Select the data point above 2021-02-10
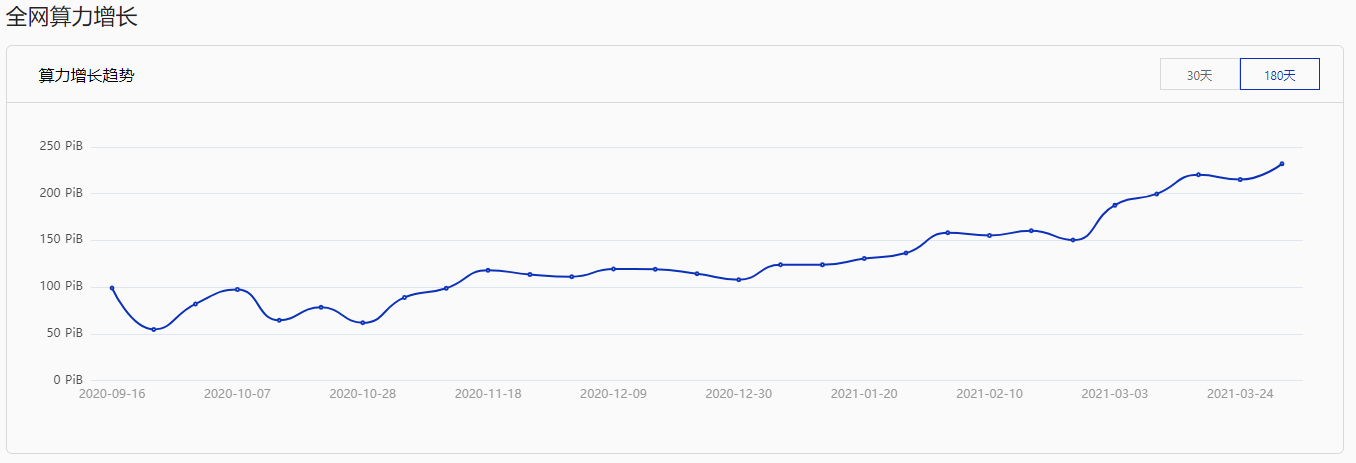The image size is (1356, 463). tap(989, 235)
